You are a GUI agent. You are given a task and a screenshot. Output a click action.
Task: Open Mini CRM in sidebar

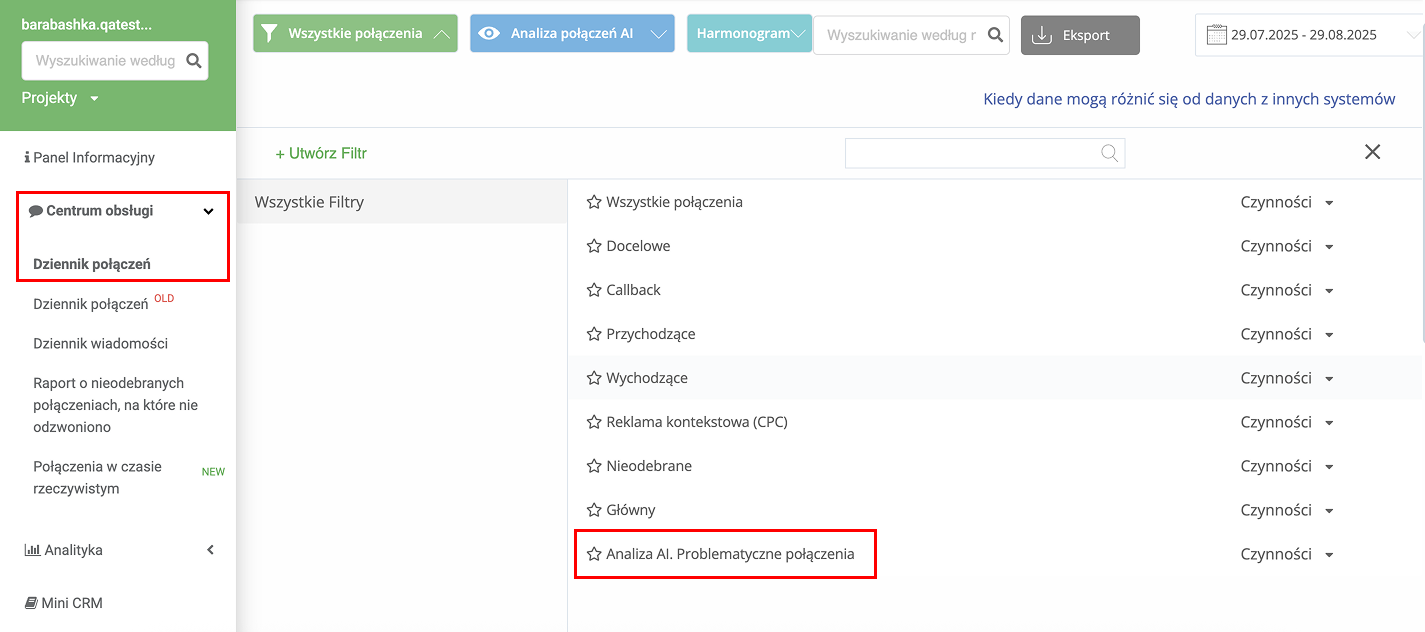coord(64,603)
